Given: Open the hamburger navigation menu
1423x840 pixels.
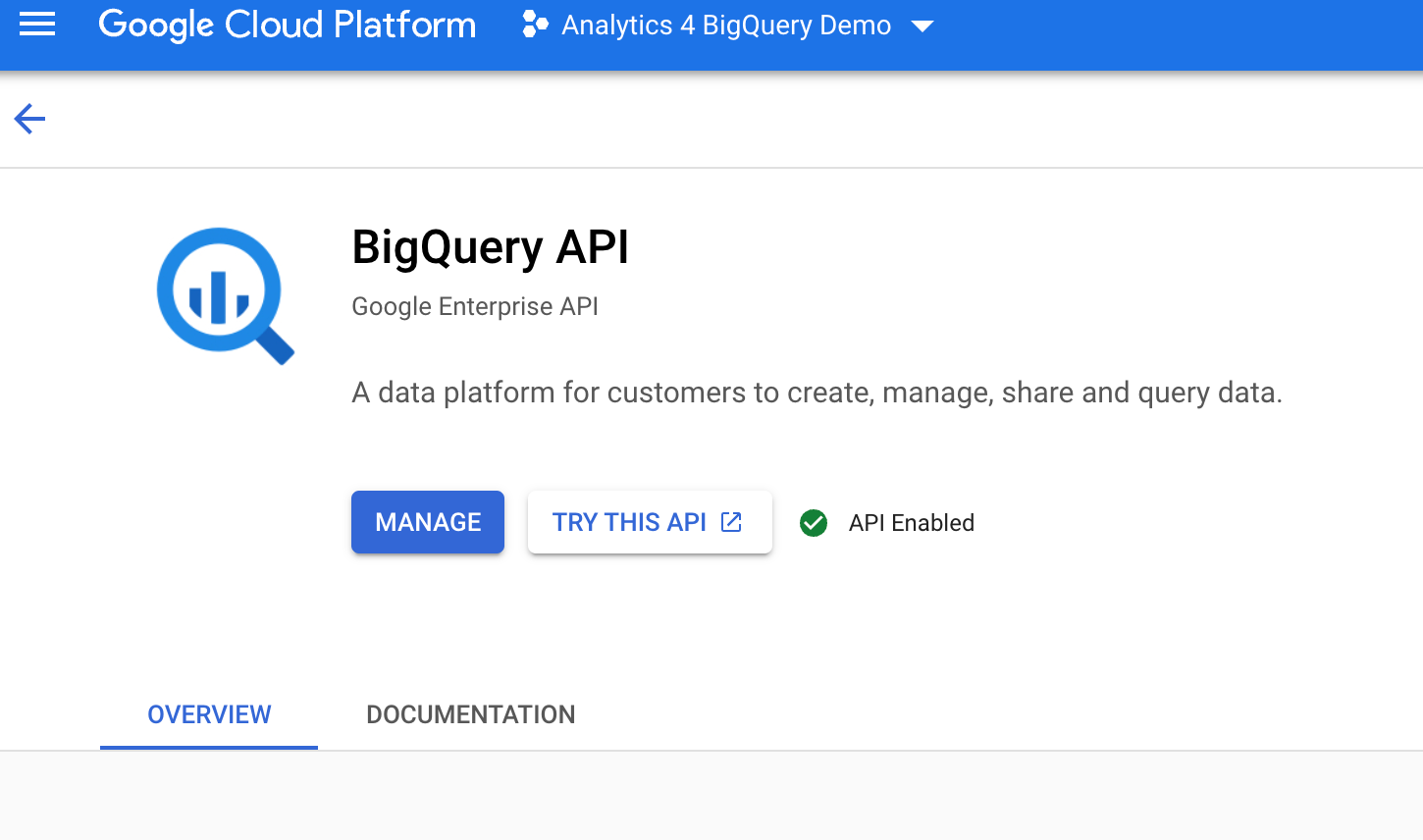Looking at the screenshot, I should coord(37,25).
